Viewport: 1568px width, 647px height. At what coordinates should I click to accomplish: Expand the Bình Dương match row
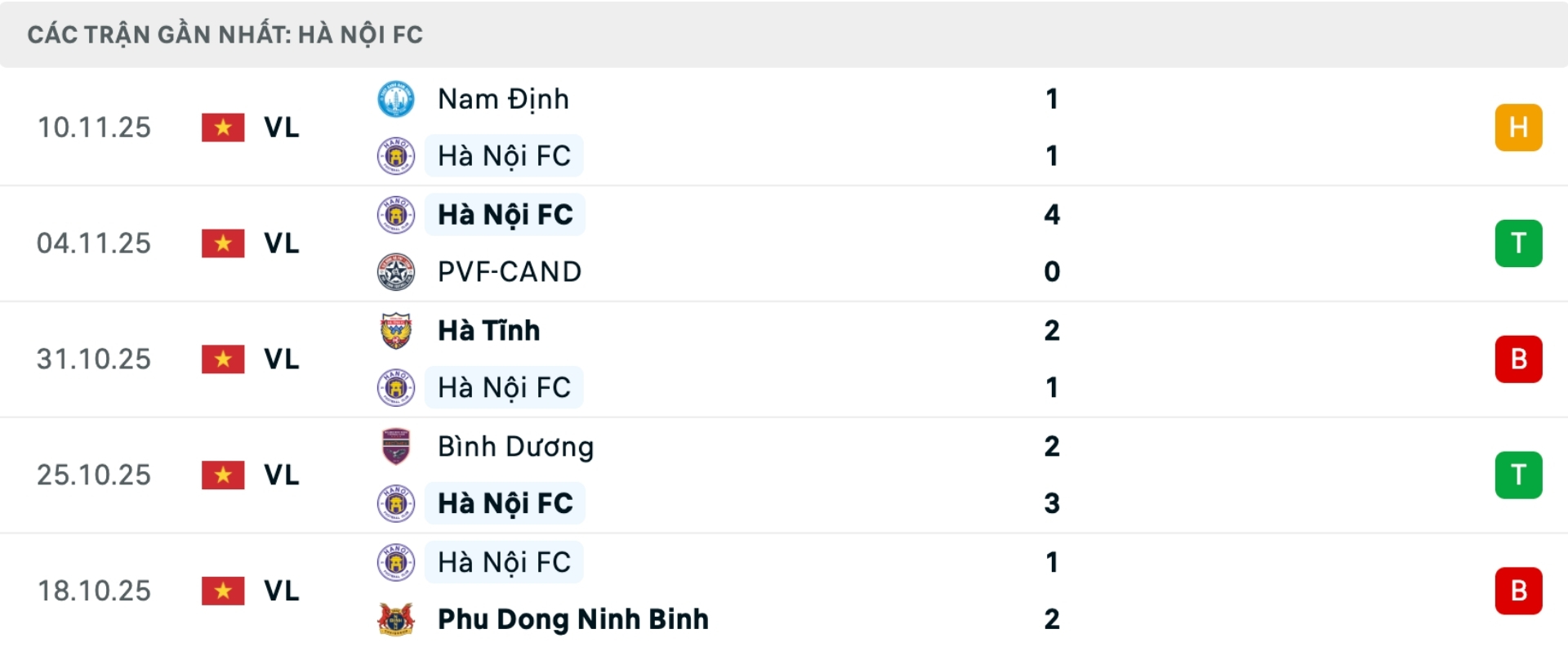(817, 475)
